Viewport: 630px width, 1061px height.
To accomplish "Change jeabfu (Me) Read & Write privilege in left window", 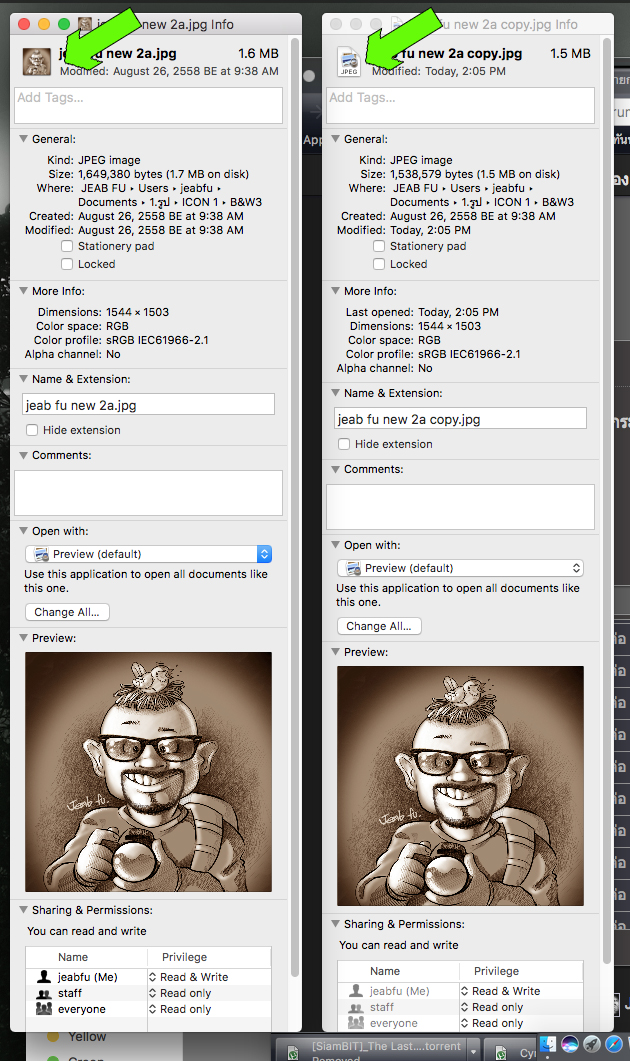I will (189, 977).
